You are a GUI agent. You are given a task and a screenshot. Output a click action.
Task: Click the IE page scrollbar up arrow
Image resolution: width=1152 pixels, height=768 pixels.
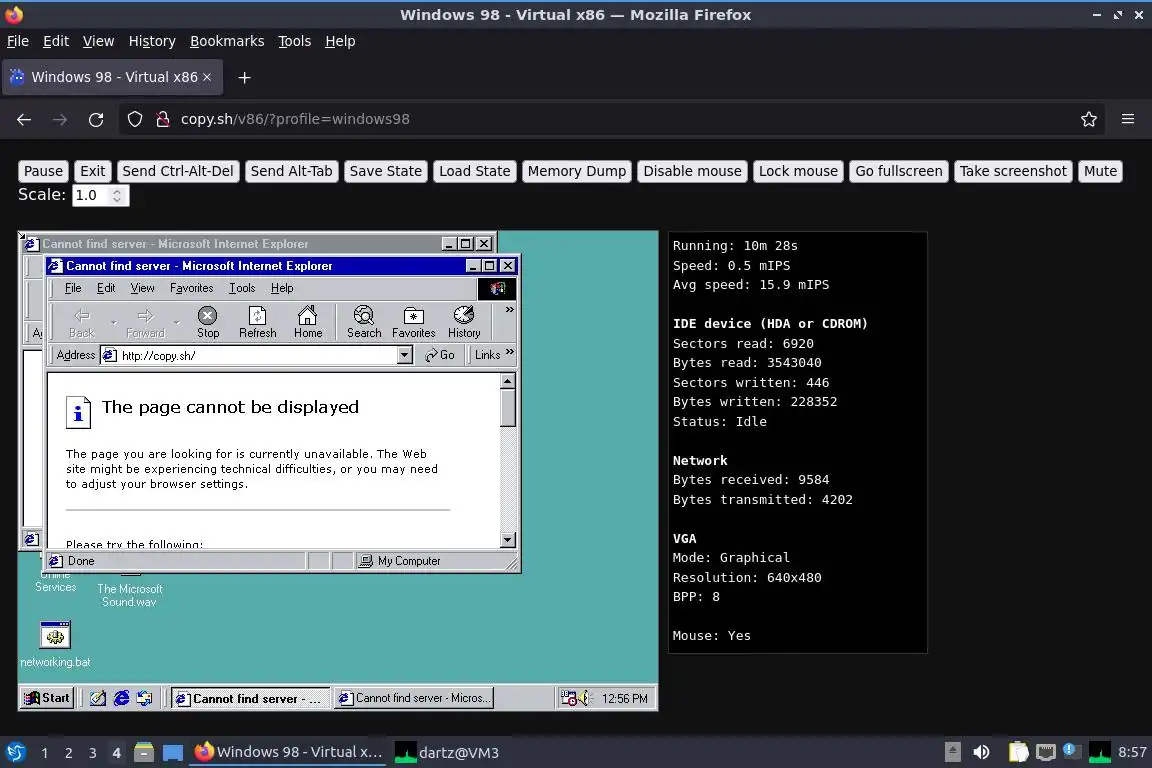pyautogui.click(x=508, y=381)
